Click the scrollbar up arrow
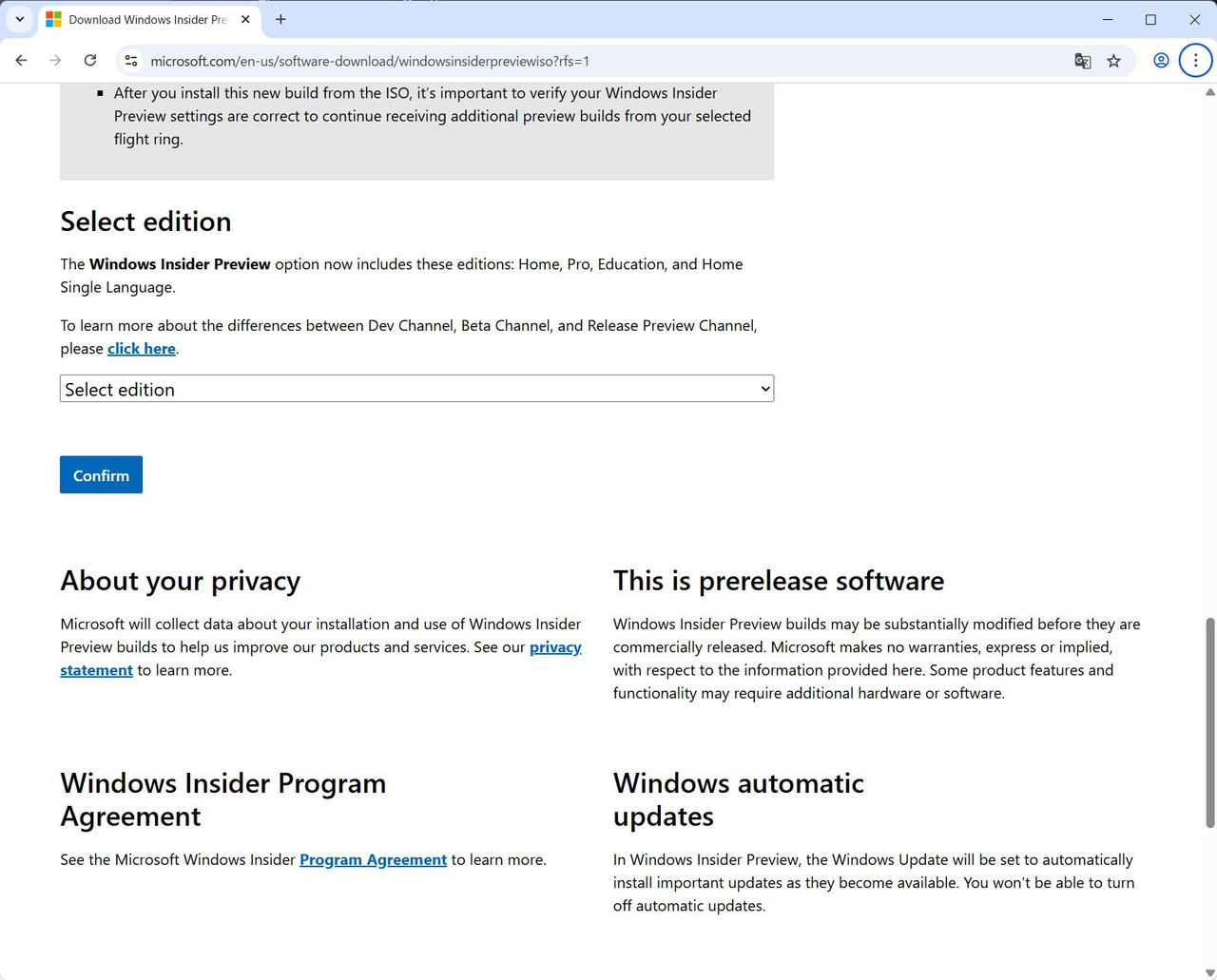Image resolution: width=1217 pixels, height=980 pixels. point(1209,92)
